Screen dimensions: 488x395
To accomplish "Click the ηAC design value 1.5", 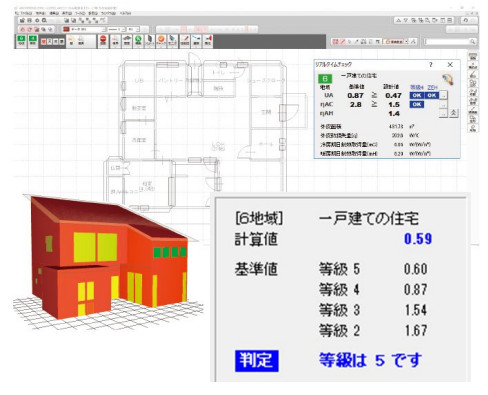I will (394, 105).
